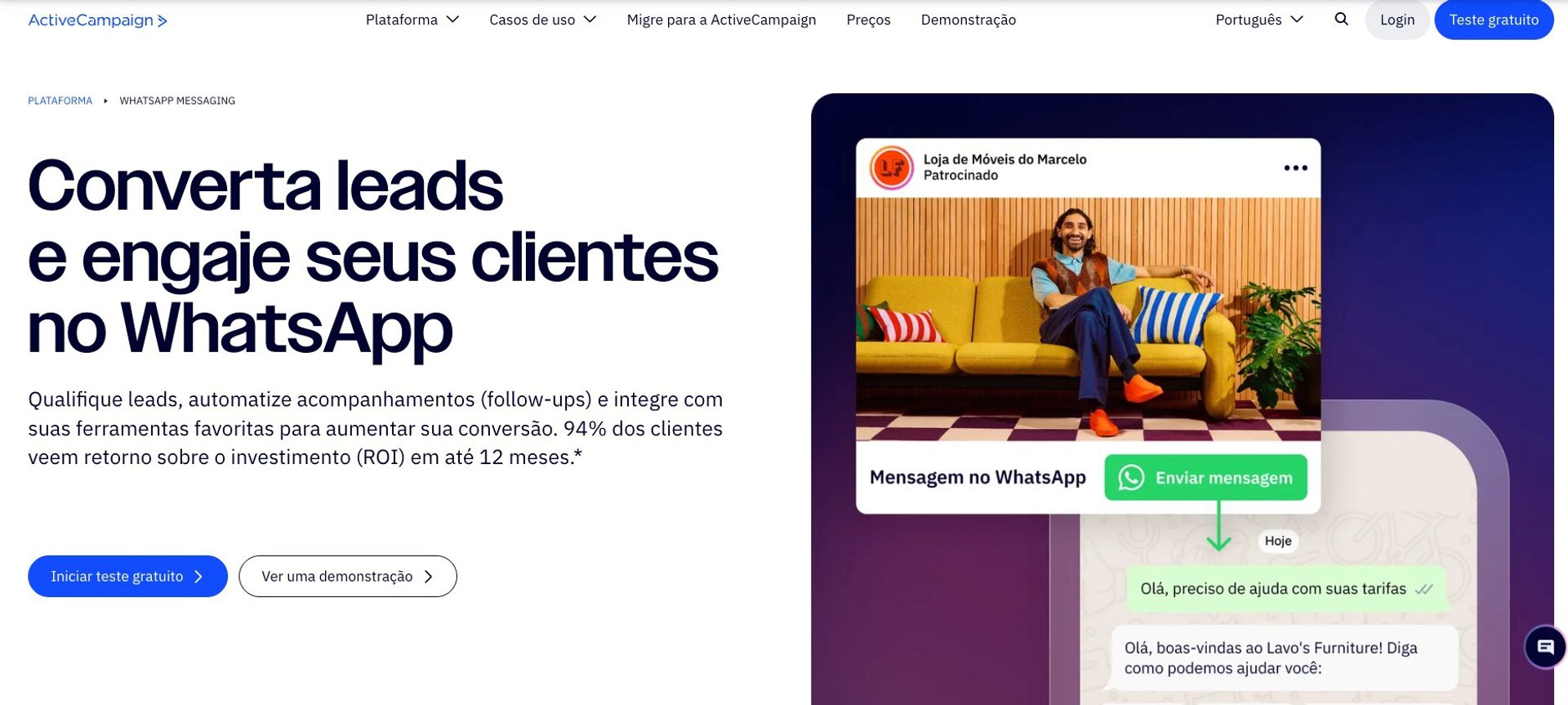The image size is (1568, 705).
Task: Click the green downward arrow graphic
Action: [1218, 526]
